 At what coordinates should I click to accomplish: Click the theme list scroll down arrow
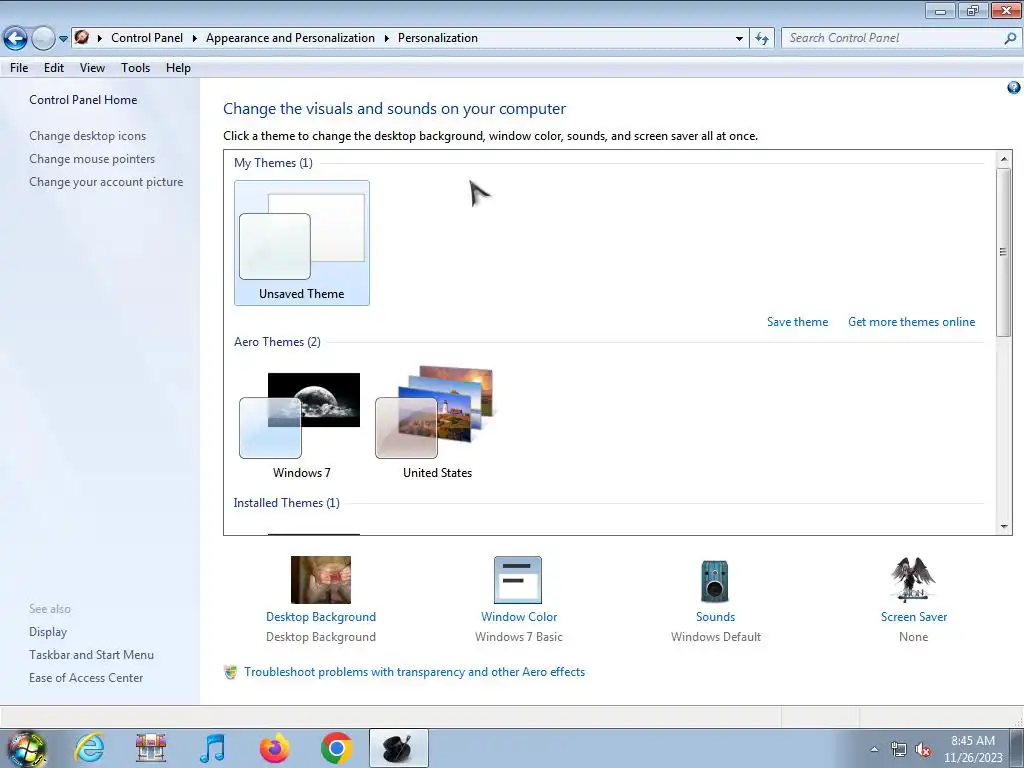coord(1004,526)
